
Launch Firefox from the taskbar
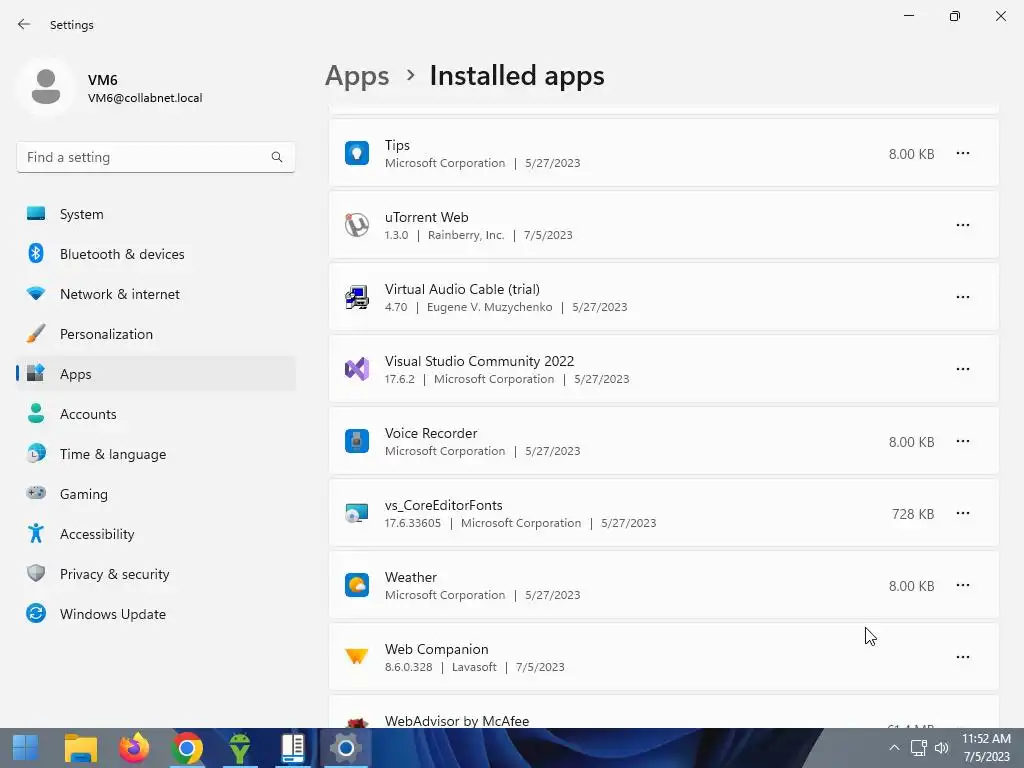tap(134, 748)
